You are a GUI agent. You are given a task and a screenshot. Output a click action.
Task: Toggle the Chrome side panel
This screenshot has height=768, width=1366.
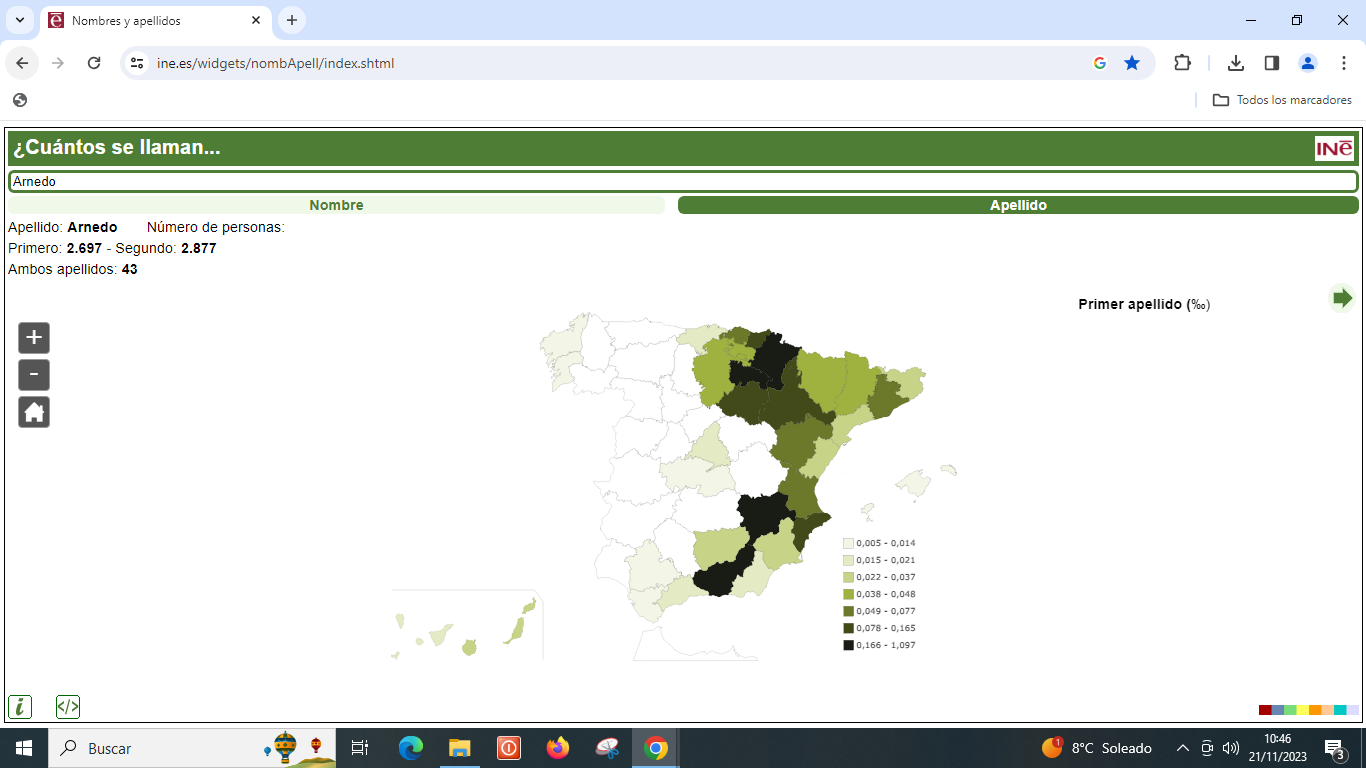pyautogui.click(x=1272, y=63)
